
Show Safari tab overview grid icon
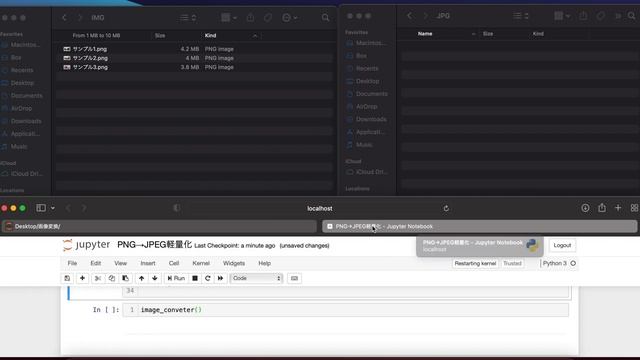pos(634,208)
